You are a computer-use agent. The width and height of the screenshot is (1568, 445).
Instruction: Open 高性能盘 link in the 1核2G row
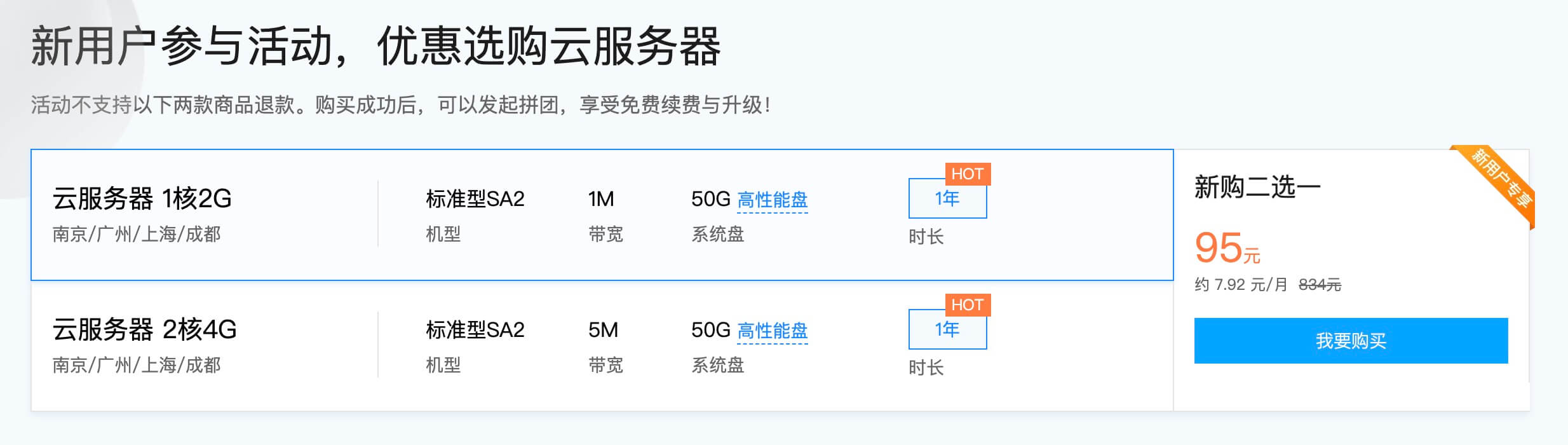click(x=772, y=200)
